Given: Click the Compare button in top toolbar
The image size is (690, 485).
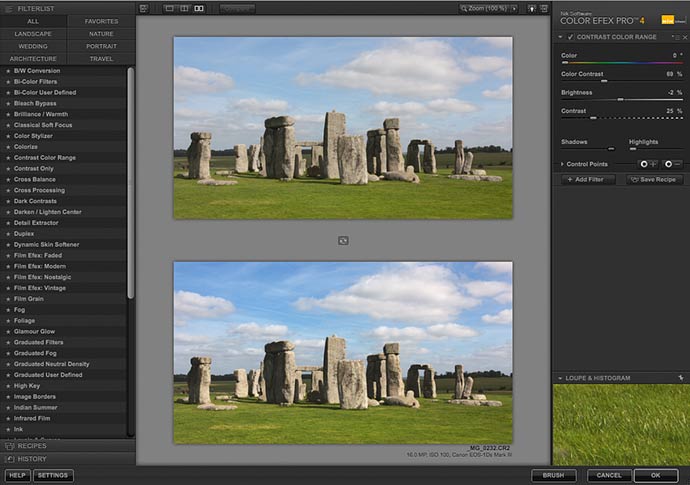Looking at the screenshot, I should [237, 8].
